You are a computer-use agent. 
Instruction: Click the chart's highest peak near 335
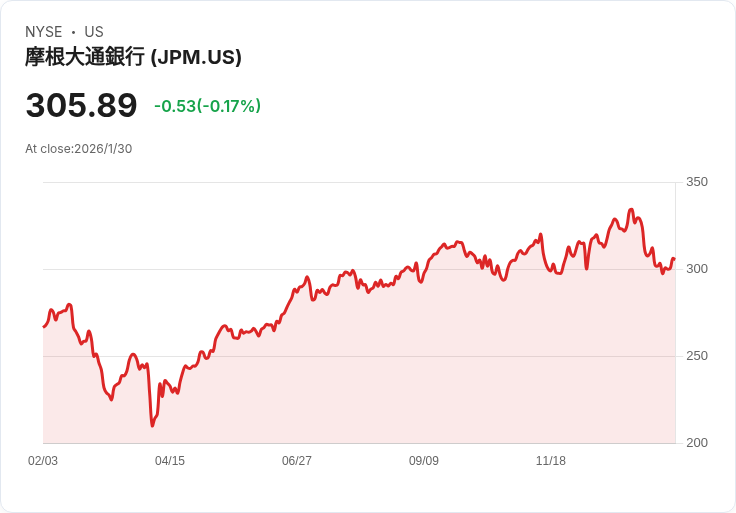pyautogui.click(x=631, y=210)
